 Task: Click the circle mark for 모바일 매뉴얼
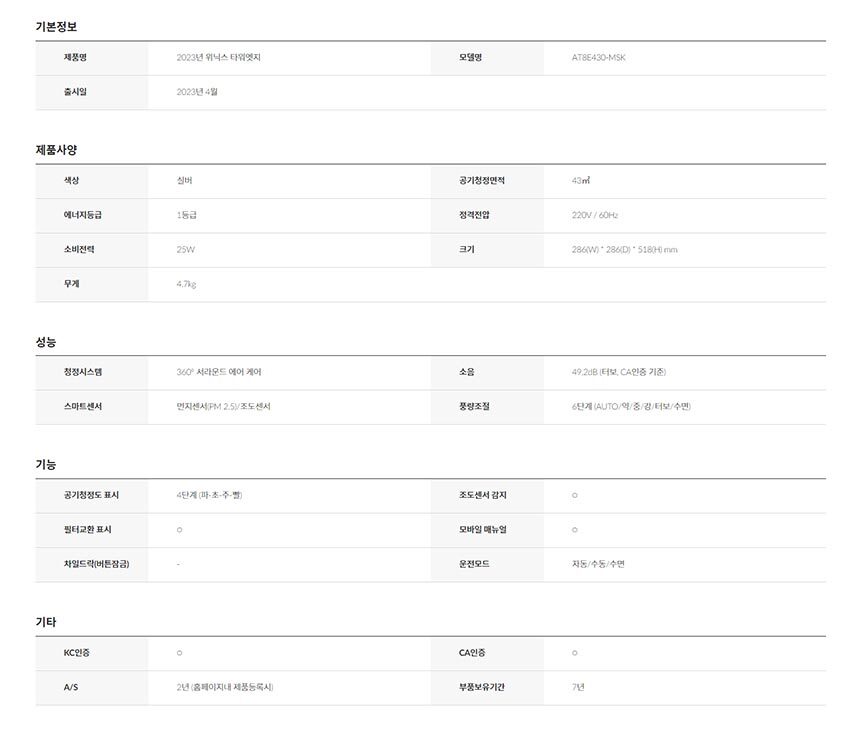(x=575, y=529)
